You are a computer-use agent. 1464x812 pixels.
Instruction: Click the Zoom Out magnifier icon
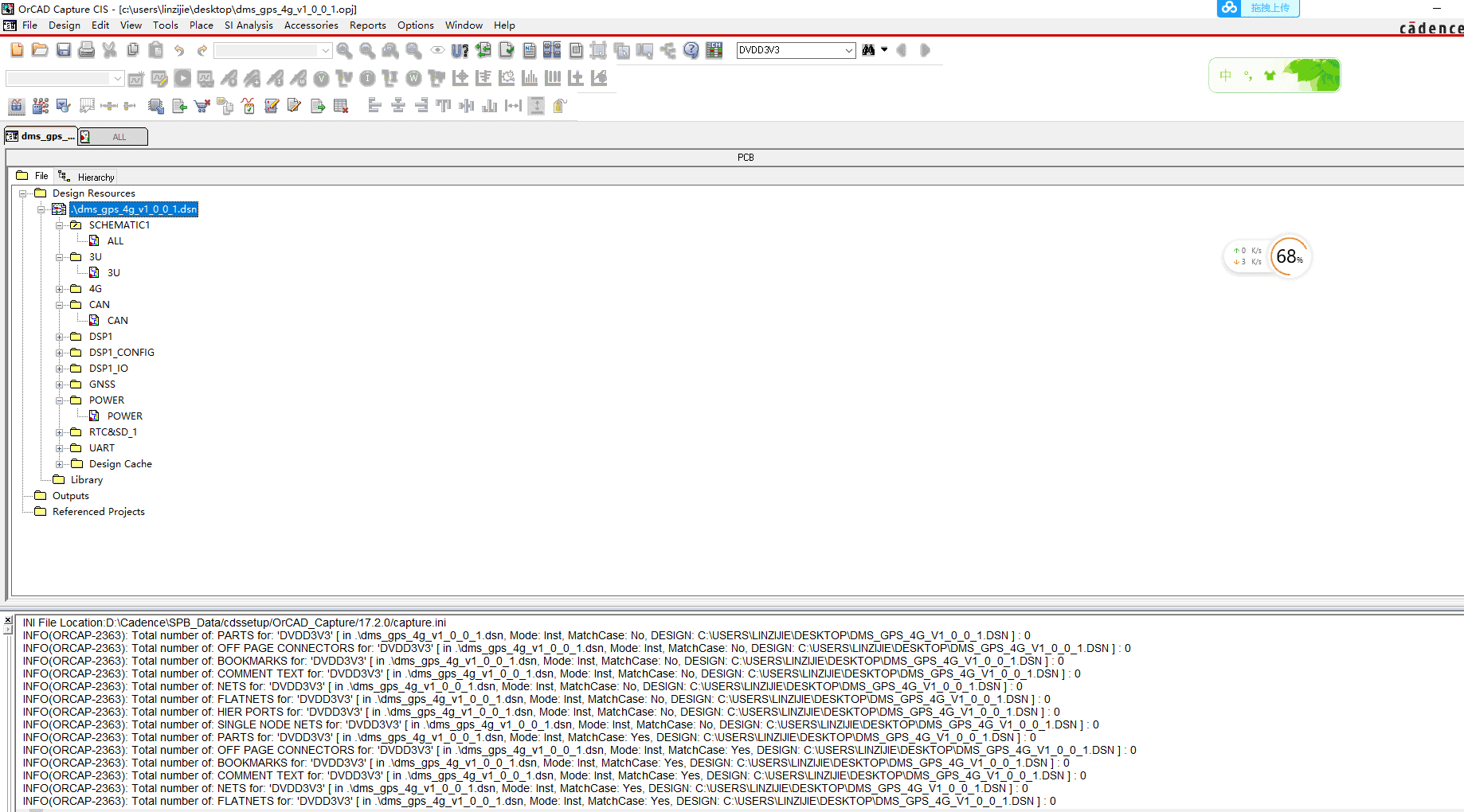pos(367,50)
